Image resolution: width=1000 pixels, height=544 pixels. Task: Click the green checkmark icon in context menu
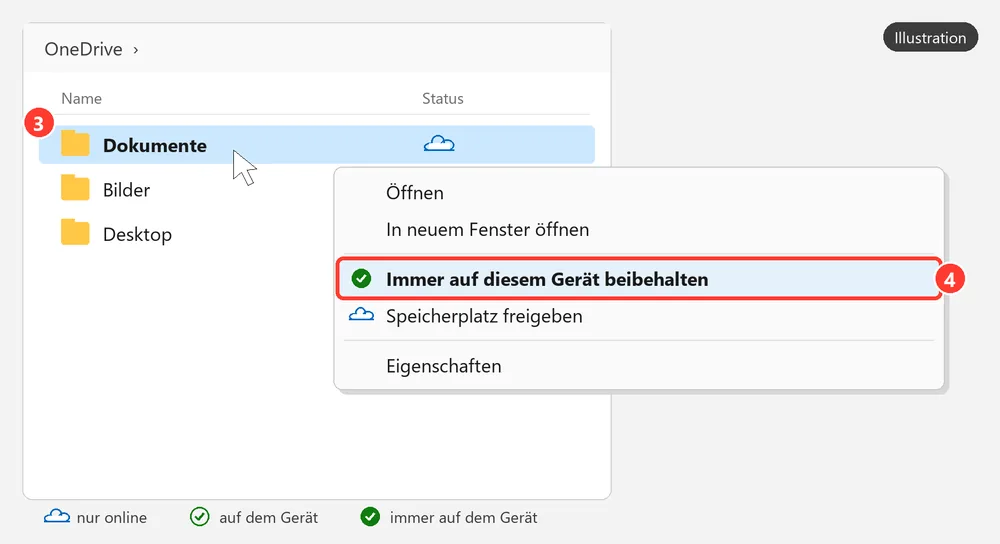362,279
